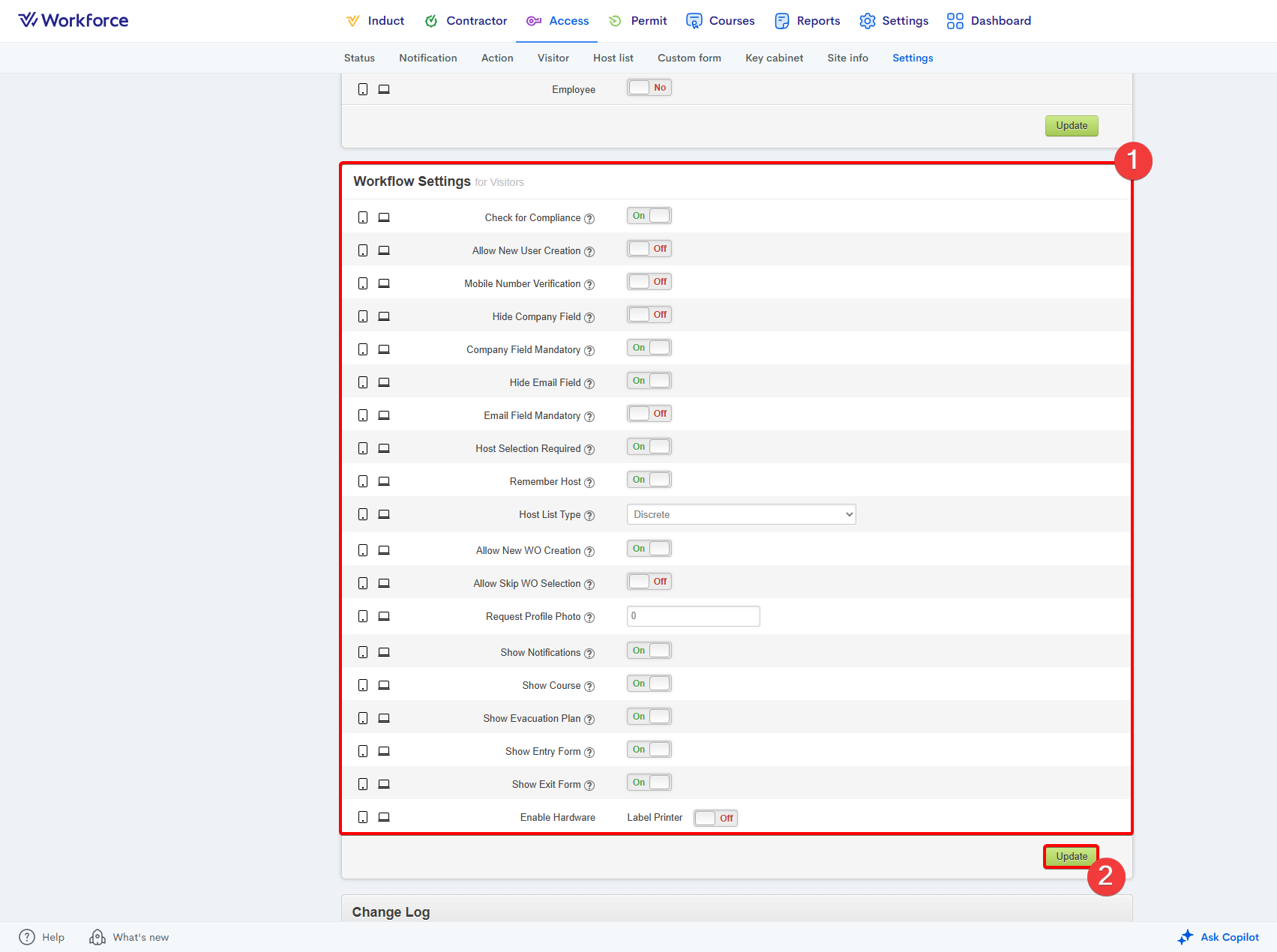This screenshot has height=952, width=1277.
Task: Enable Allow New User Creation toggle
Action: tap(649, 249)
